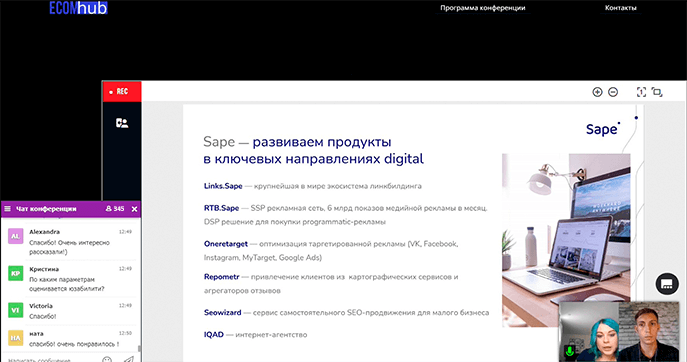Click Links.Sape on the slide
Image resolution: width=687 pixels, height=362 pixels.
(223, 186)
